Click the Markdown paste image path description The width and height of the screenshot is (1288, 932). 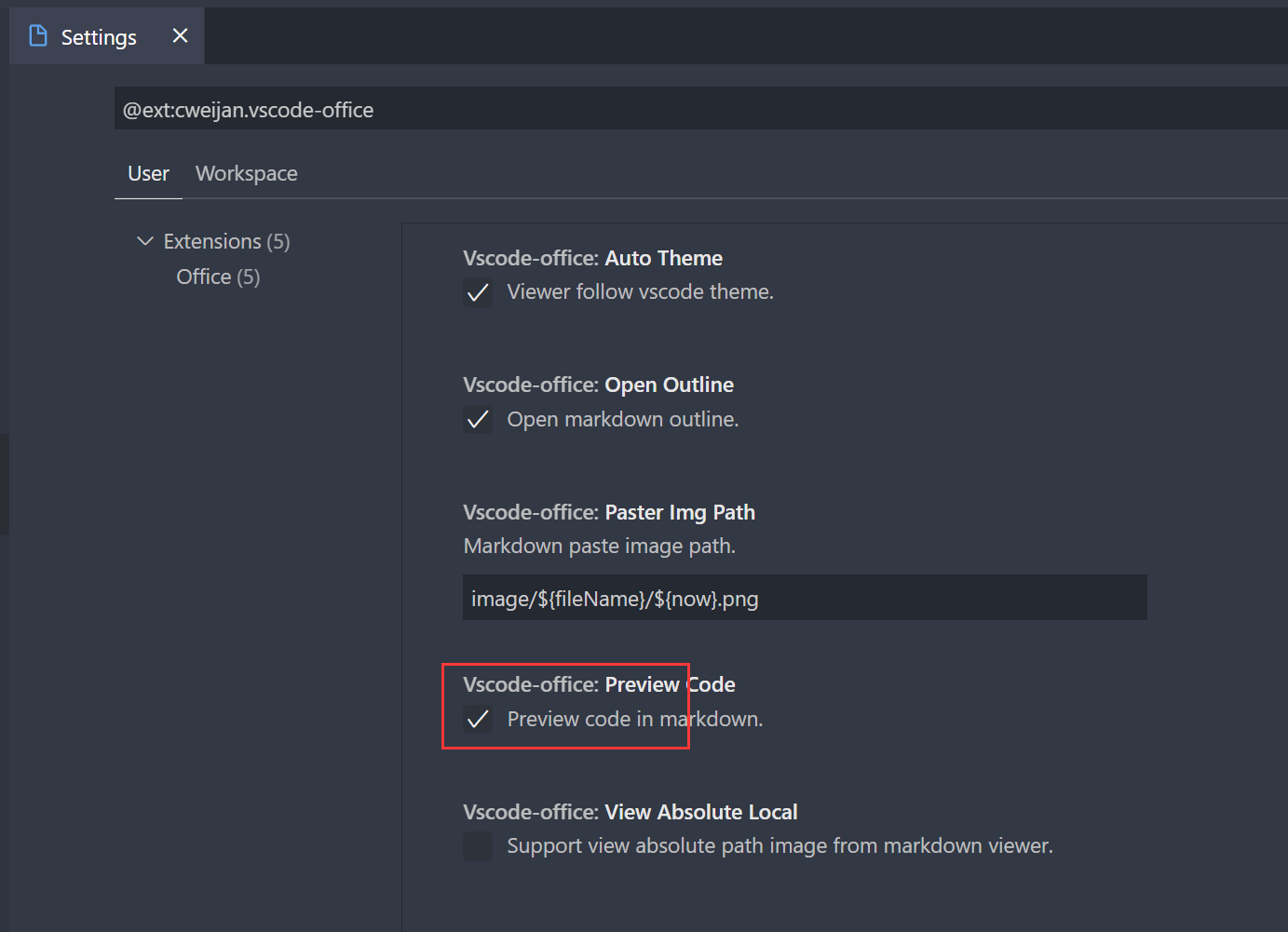tap(600, 546)
